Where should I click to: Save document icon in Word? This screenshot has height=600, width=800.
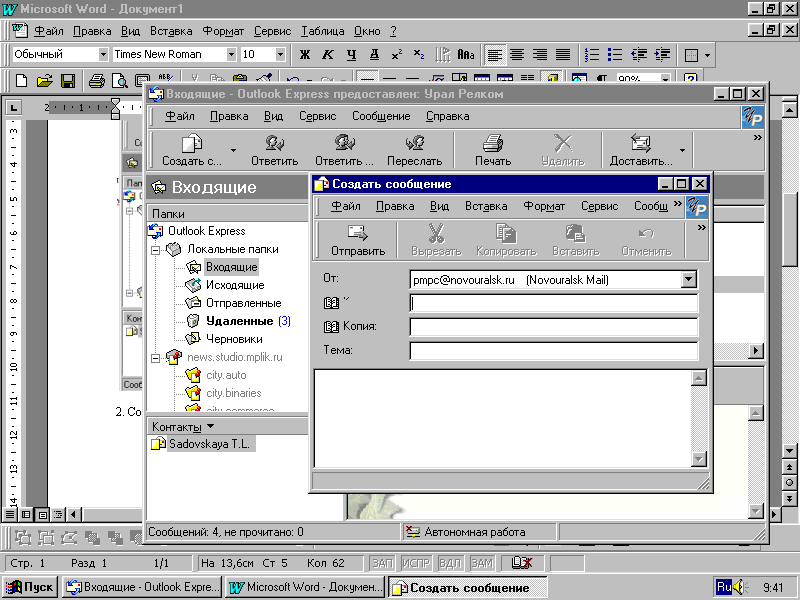tap(68, 81)
